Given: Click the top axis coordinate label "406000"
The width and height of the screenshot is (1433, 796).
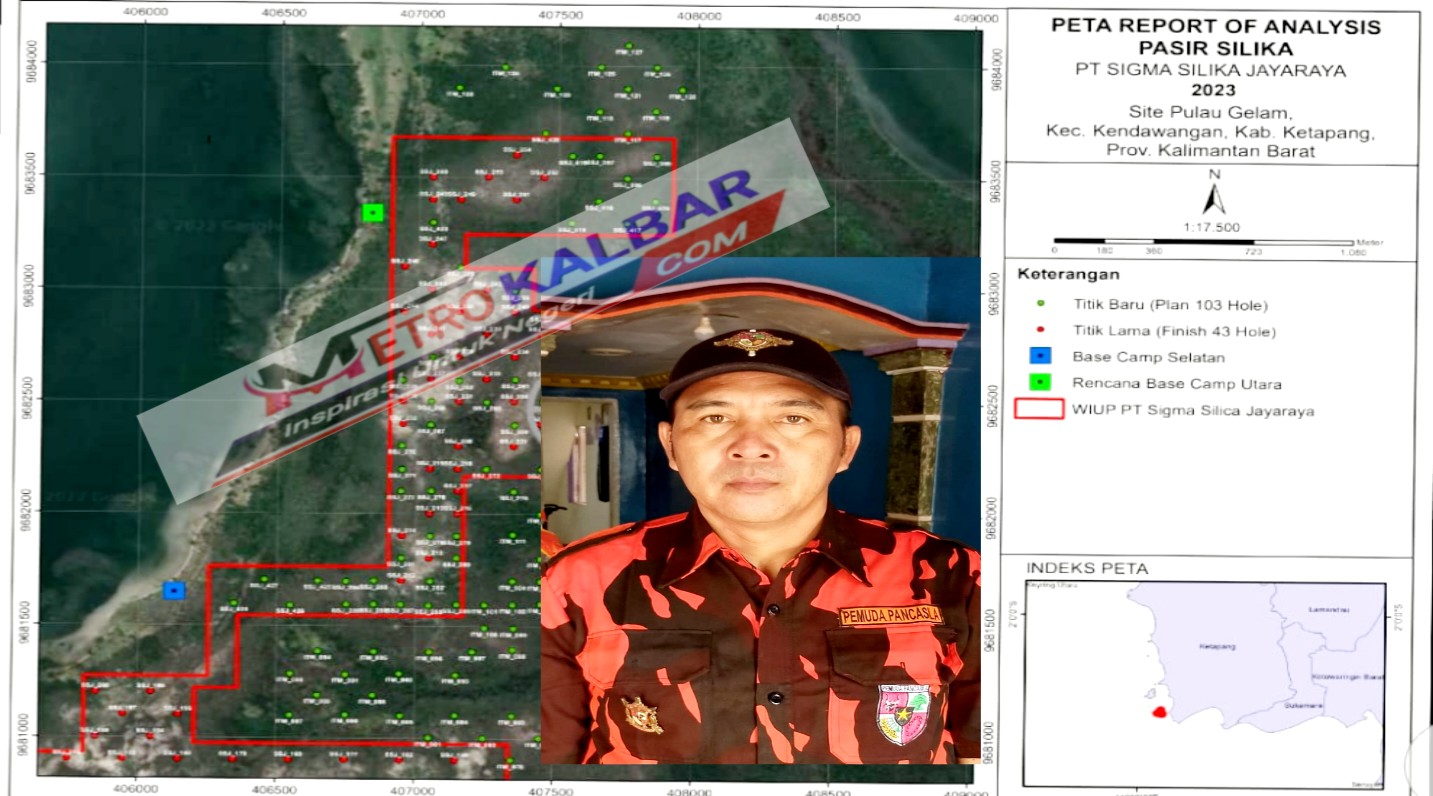Looking at the screenshot, I should coord(145,14).
